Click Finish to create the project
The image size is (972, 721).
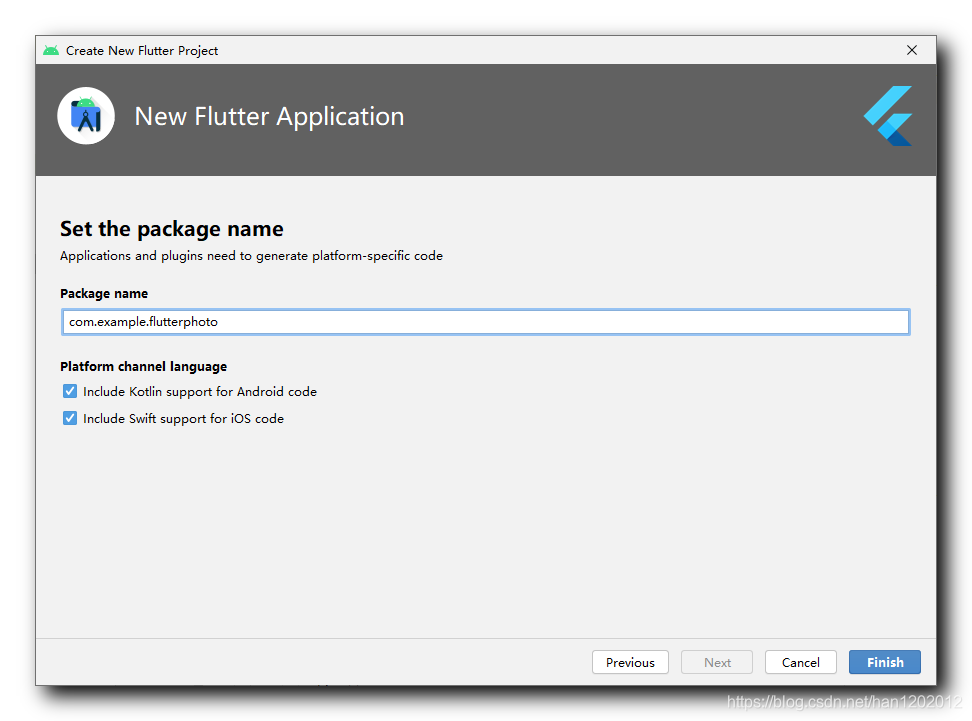tap(885, 662)
